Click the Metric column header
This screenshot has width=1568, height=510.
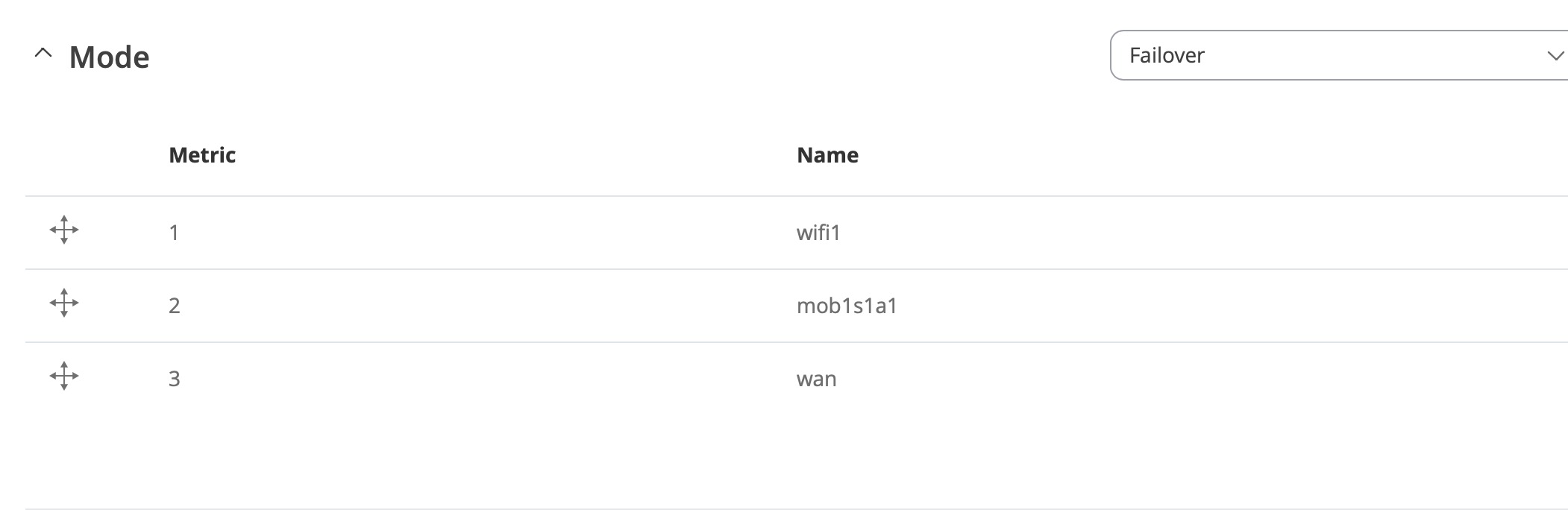pos(202,155)
